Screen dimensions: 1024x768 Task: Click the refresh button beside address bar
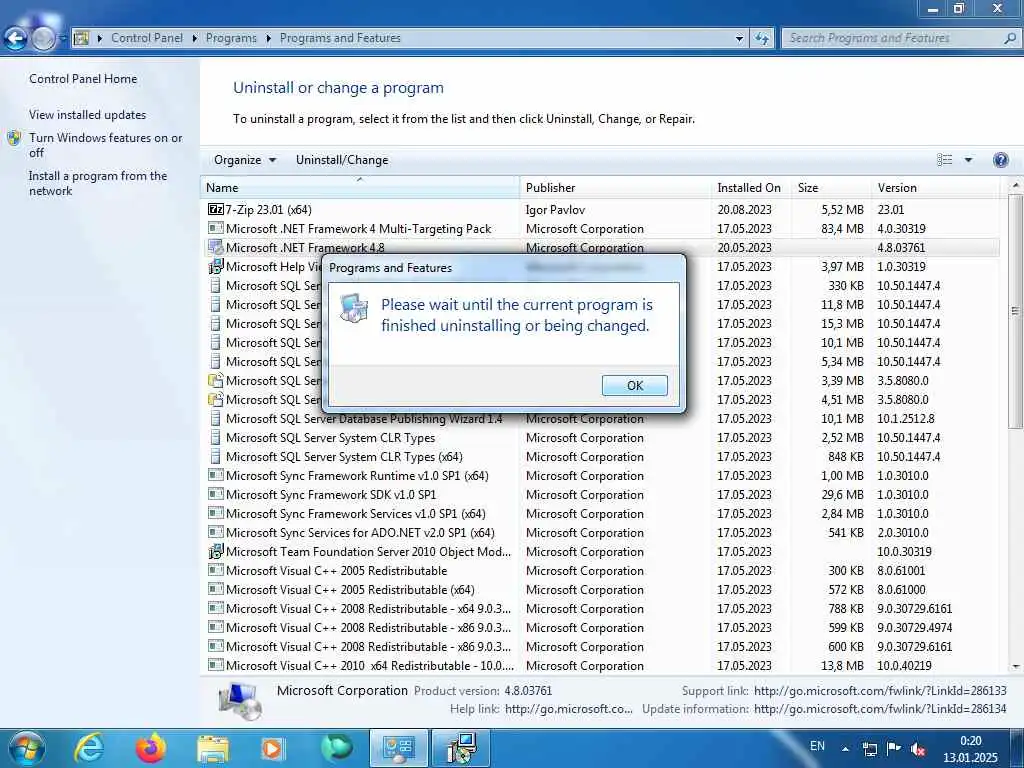coord(761,39)
